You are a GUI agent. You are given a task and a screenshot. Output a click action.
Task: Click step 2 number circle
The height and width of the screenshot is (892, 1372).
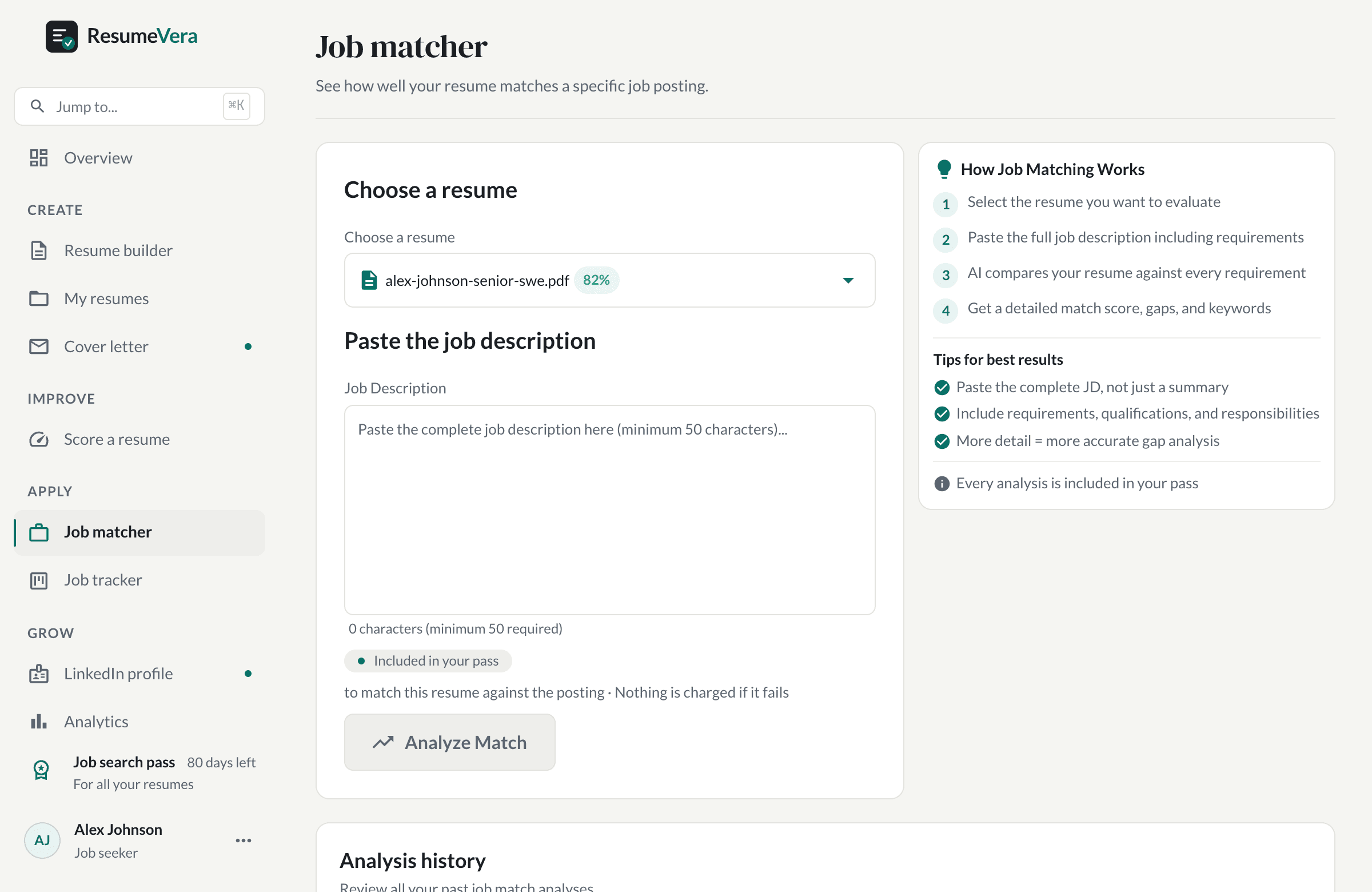(946, 239)
